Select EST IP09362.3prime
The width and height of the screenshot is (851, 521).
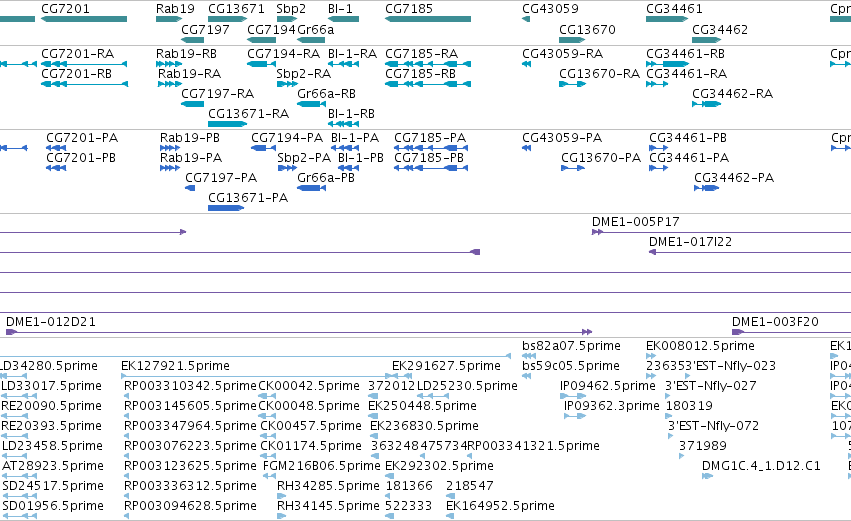tap(575, 417)
